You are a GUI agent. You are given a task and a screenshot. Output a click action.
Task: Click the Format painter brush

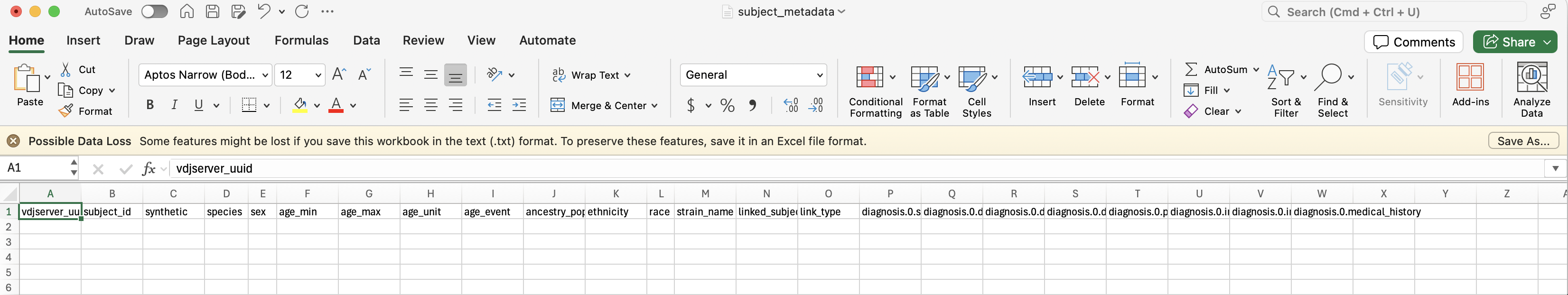(x=84, y=111)
